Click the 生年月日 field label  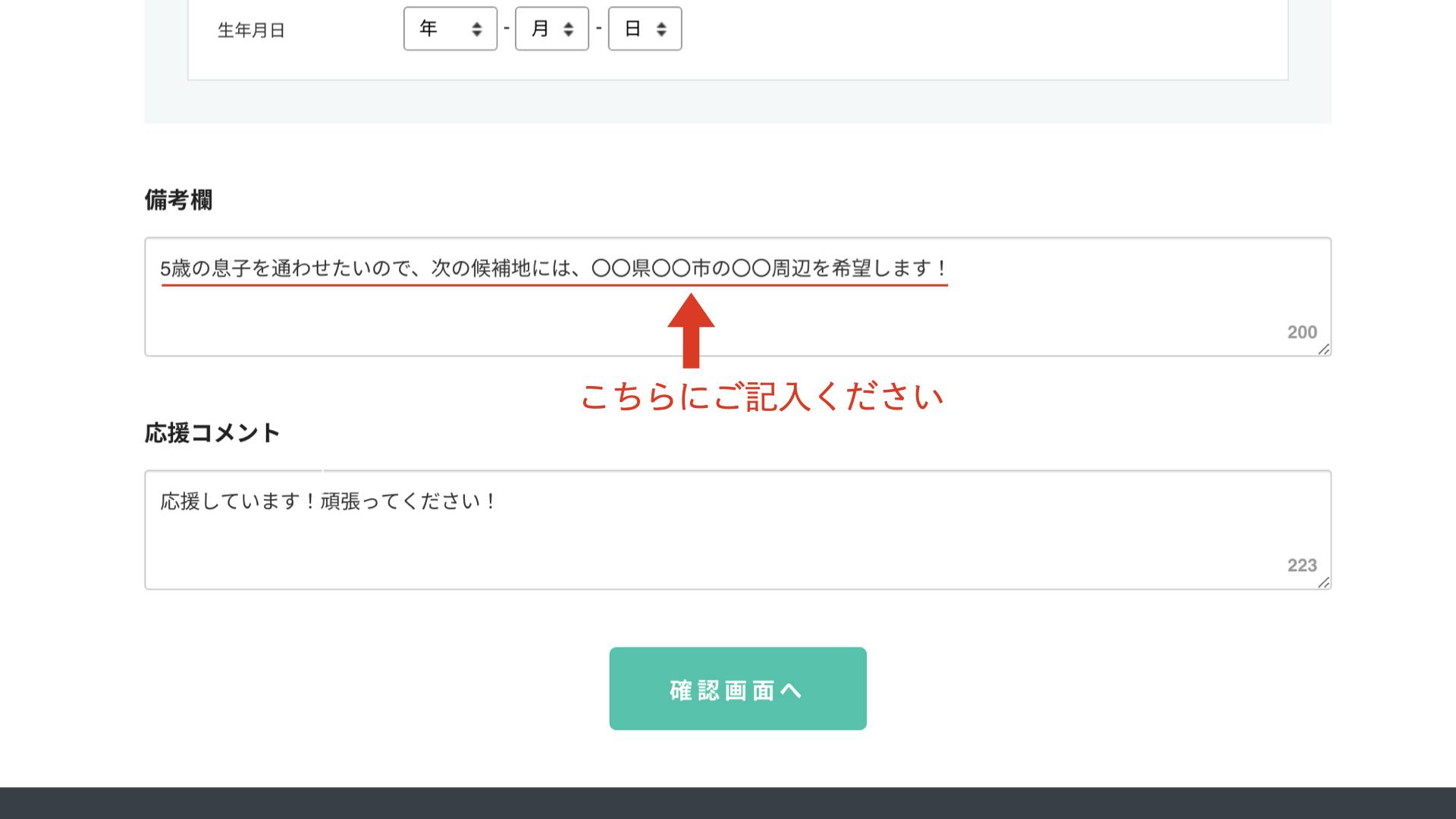pos(251,30)
